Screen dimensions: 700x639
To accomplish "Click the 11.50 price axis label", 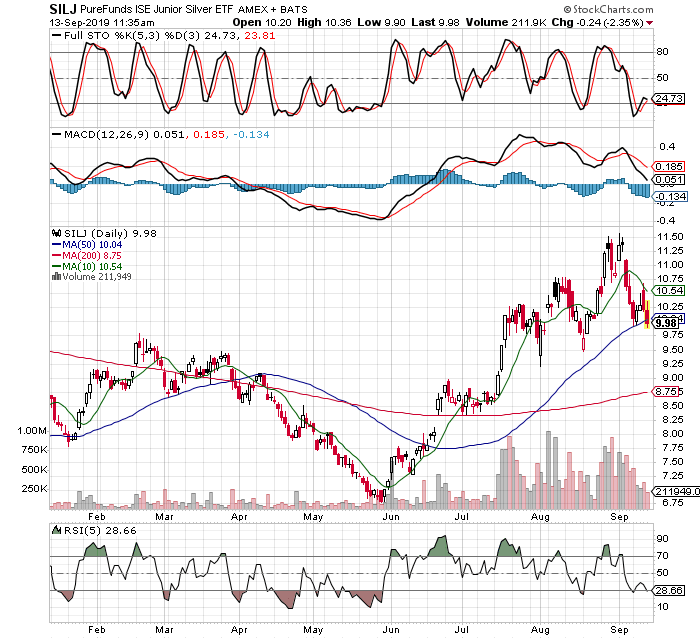I will point(671,237).
